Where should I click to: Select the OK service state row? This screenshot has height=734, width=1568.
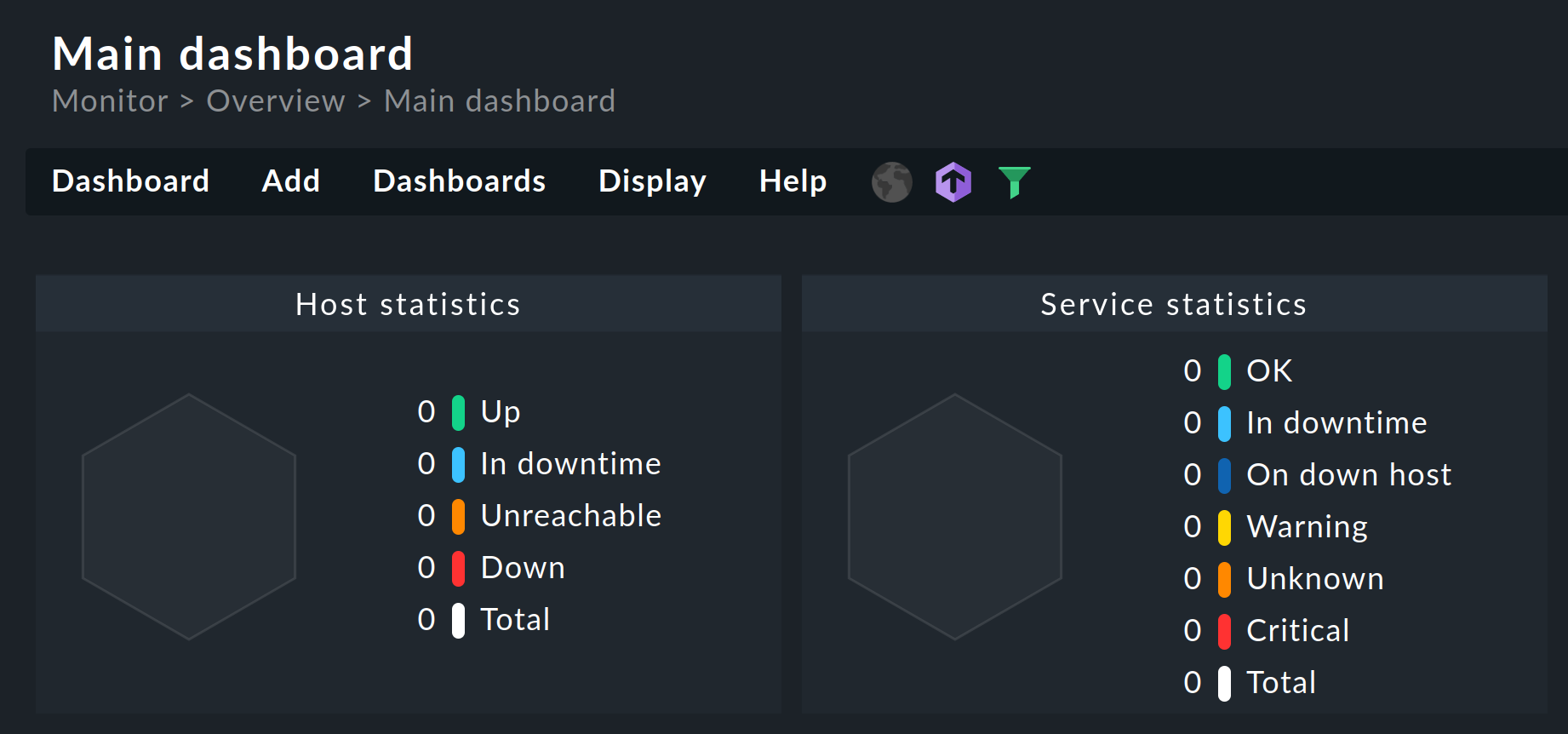1238,371
